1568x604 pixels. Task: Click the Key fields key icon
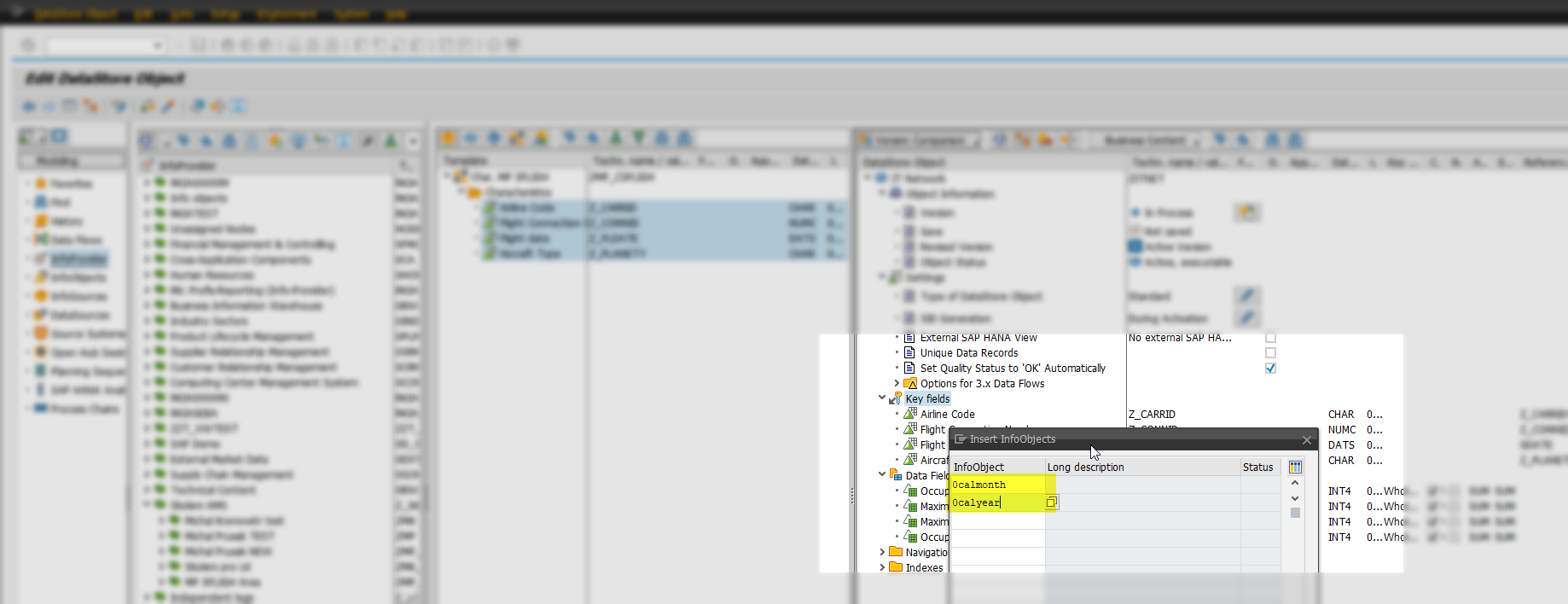(x=896, y=398)
